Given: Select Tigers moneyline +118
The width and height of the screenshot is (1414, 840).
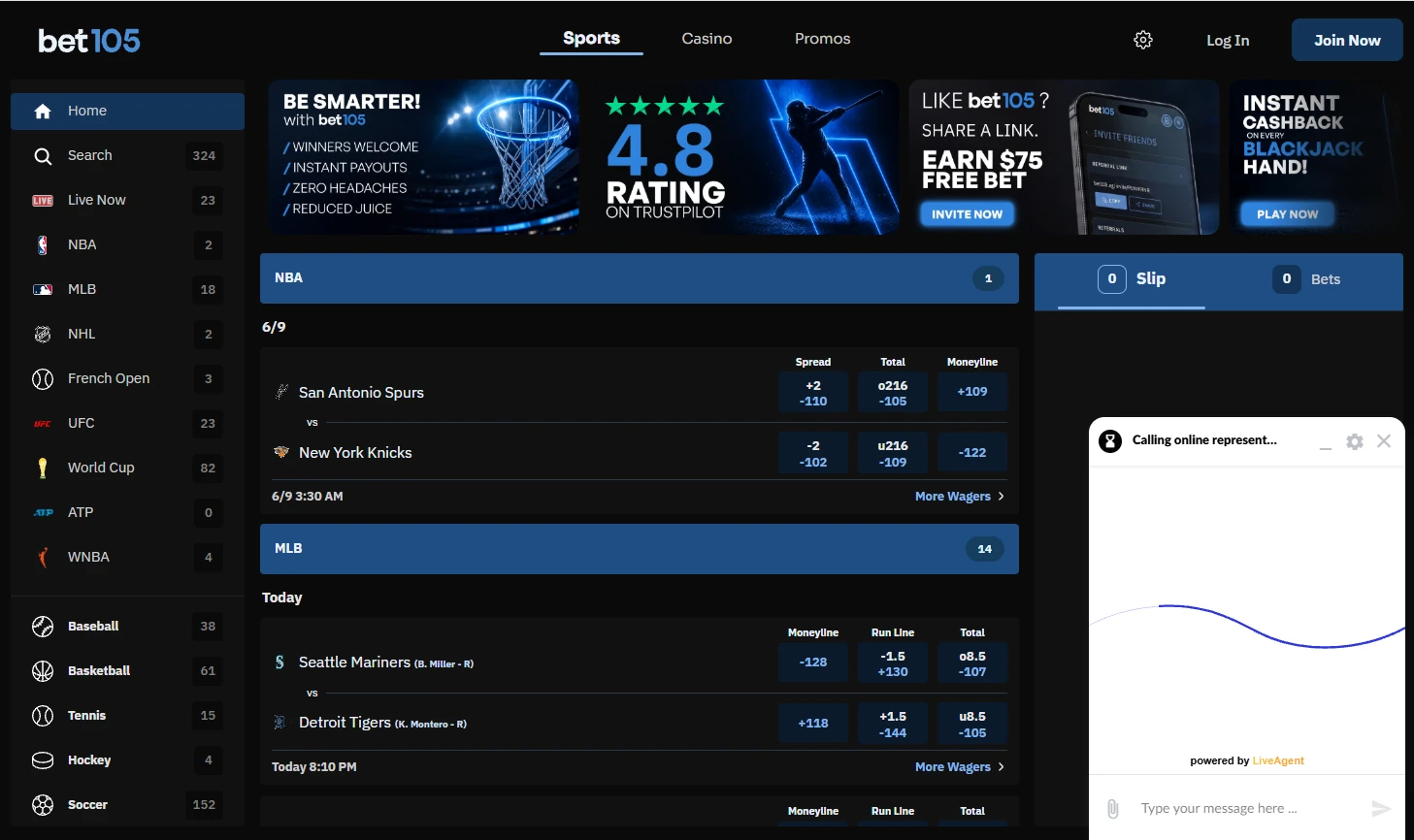Looking at the screenshot, I should click(x=813, y=724).
